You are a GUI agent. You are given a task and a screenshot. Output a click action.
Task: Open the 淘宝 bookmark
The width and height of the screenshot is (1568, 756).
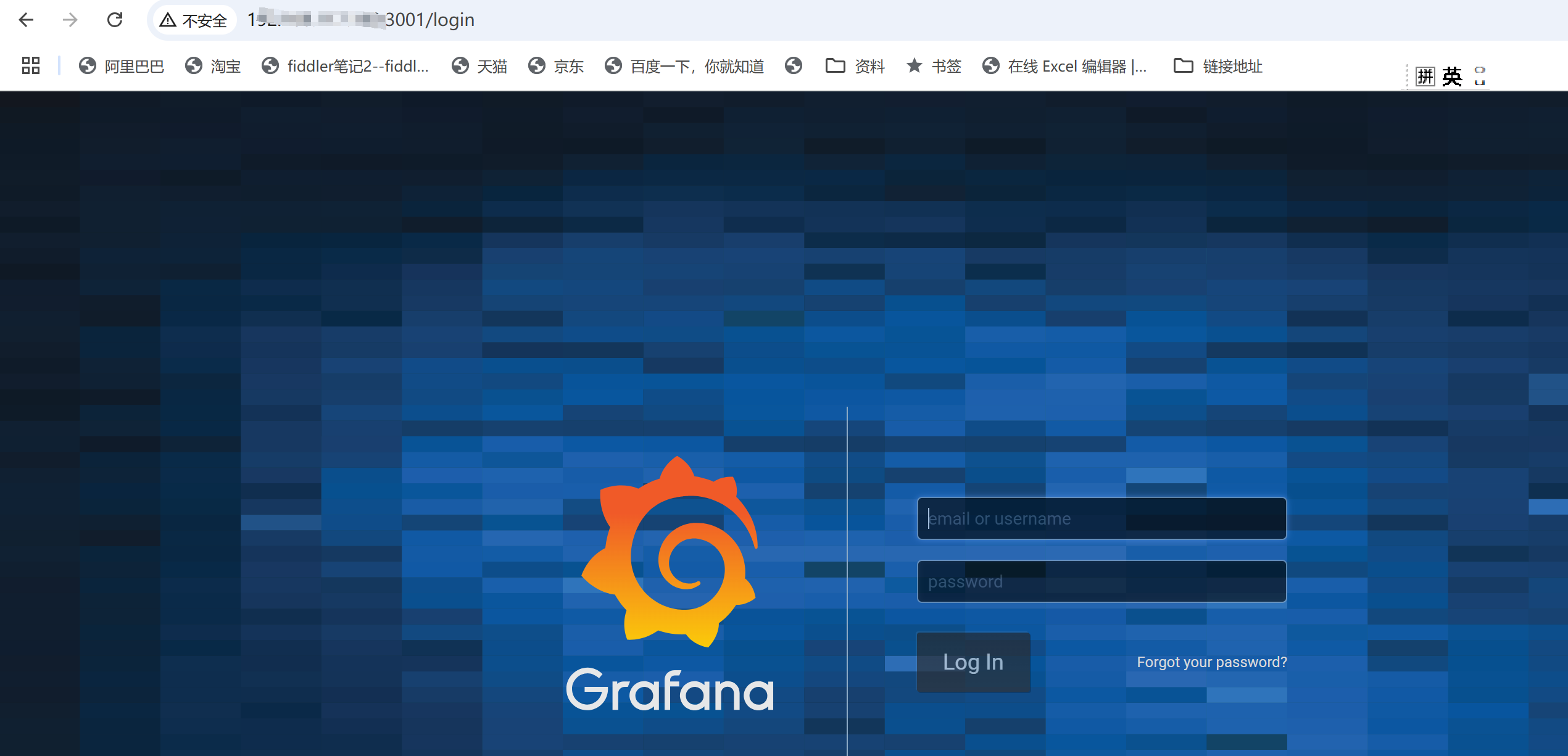tap(213, 65)
